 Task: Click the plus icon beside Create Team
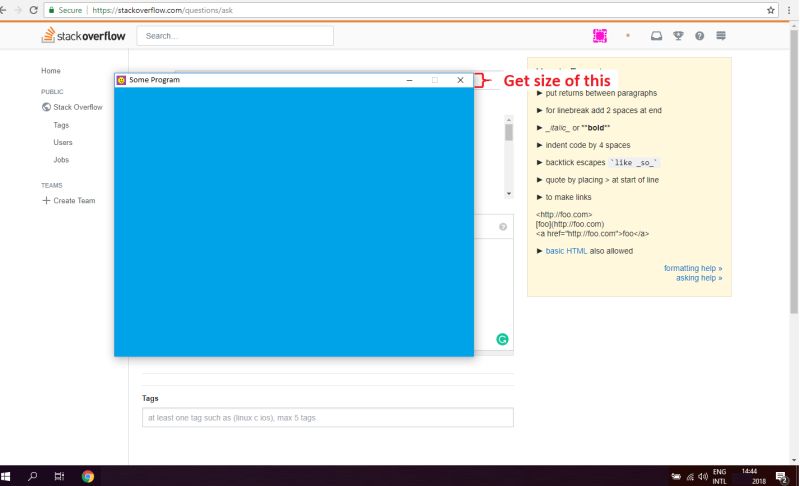tap(46, 200)
